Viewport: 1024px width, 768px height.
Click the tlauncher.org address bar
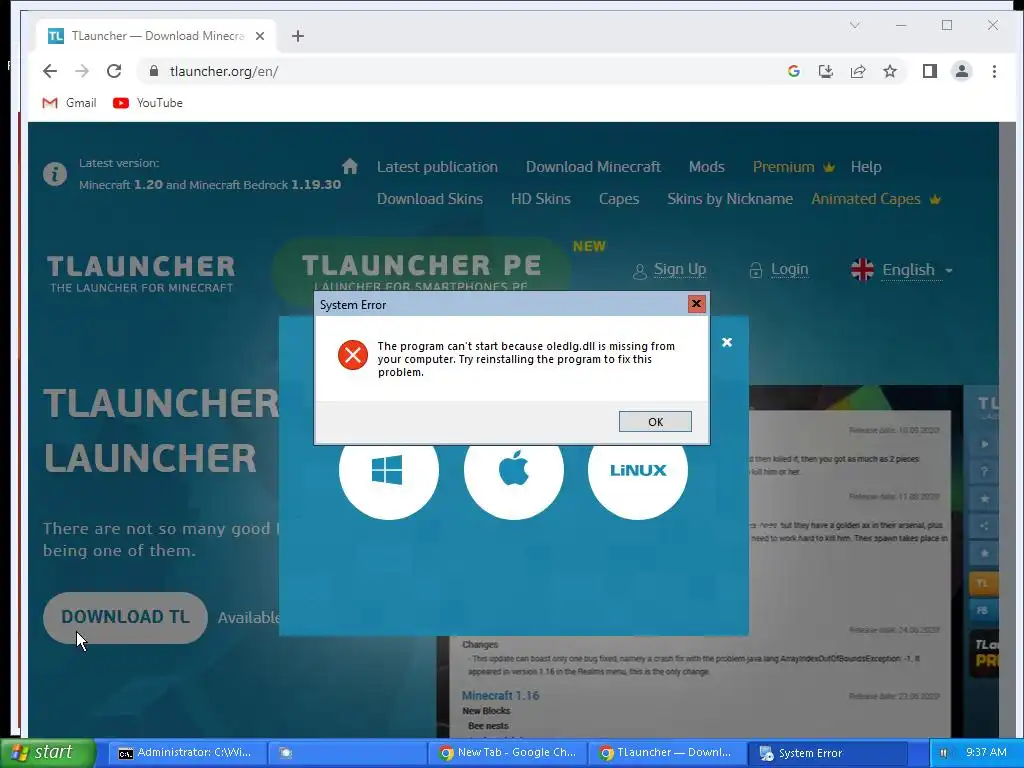457,71
